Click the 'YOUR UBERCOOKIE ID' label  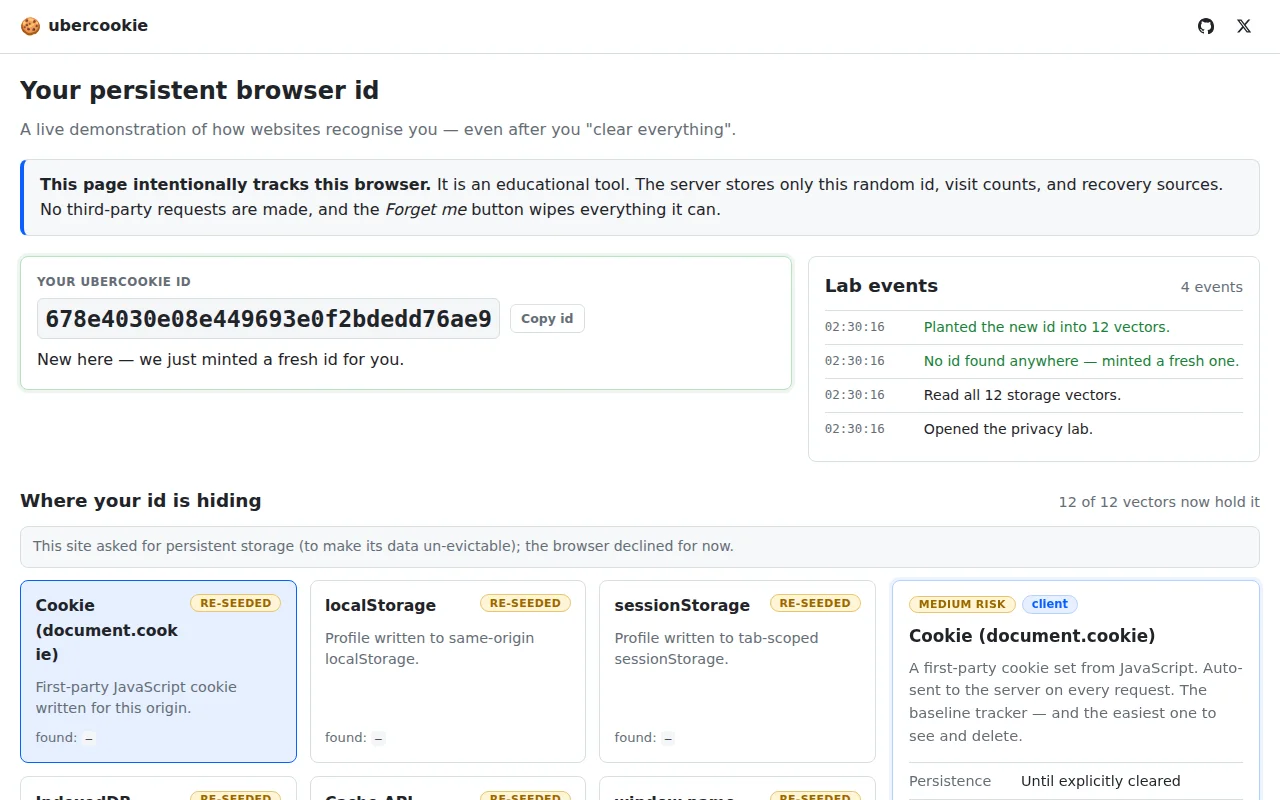pyautogui.click(x=114, y=282)
